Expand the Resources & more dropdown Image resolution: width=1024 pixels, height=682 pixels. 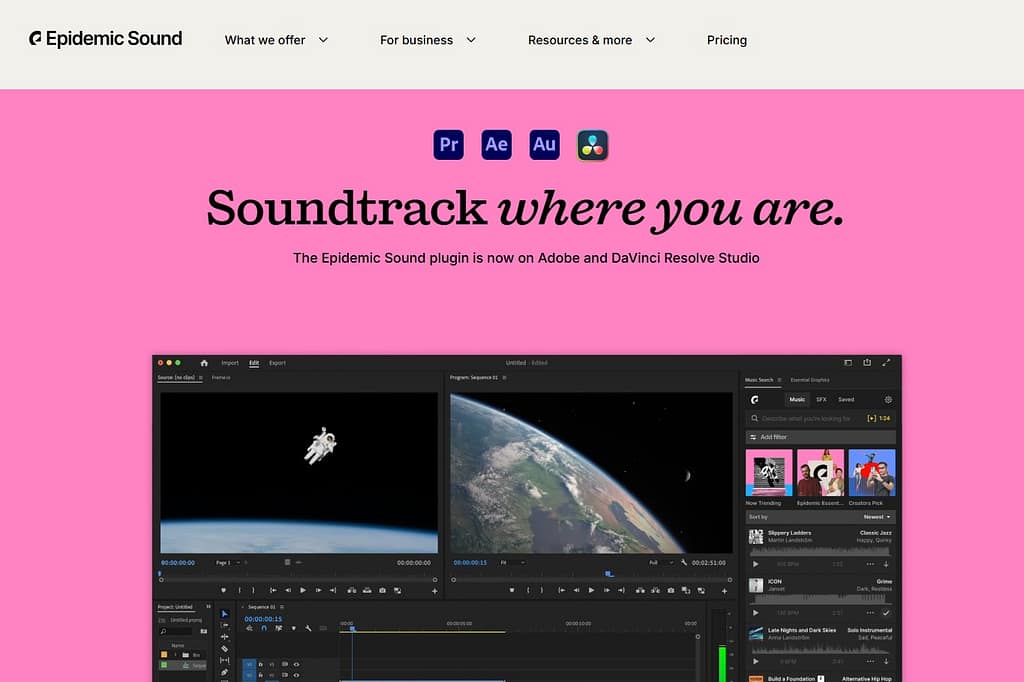click(591, 40)
